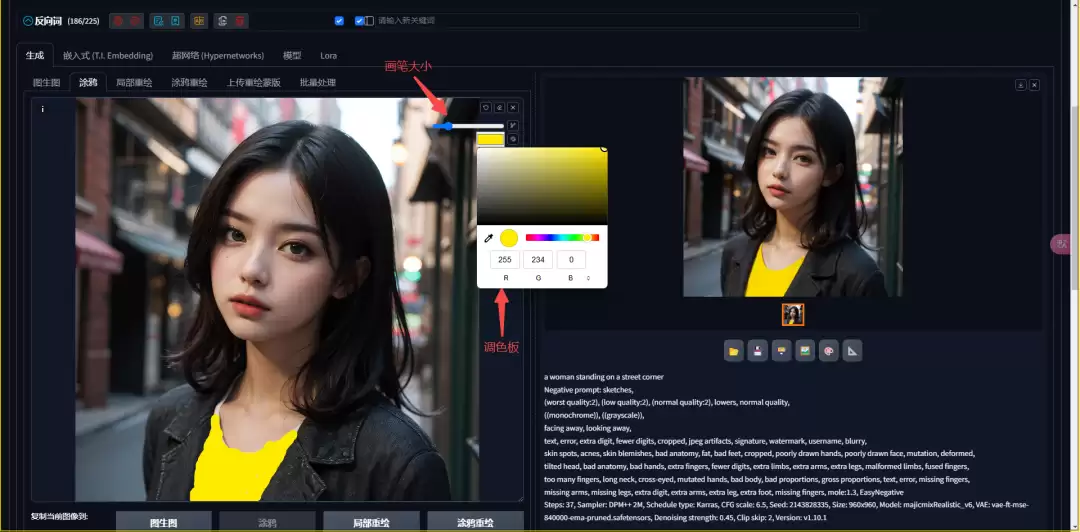This screenshot has height=532, width=1080.
Task: Click the white refresh-style icon in prompt toolbar
Action: pyautogui.click(x=222, y=21)
